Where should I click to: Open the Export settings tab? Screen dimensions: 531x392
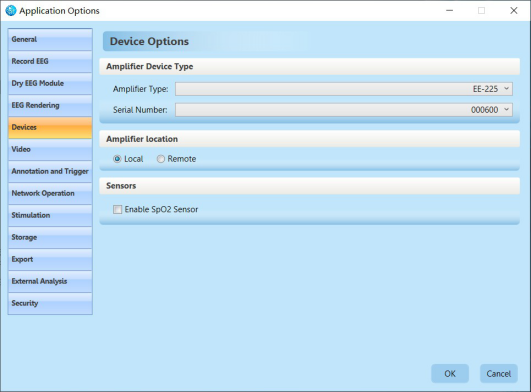[50, 260]
